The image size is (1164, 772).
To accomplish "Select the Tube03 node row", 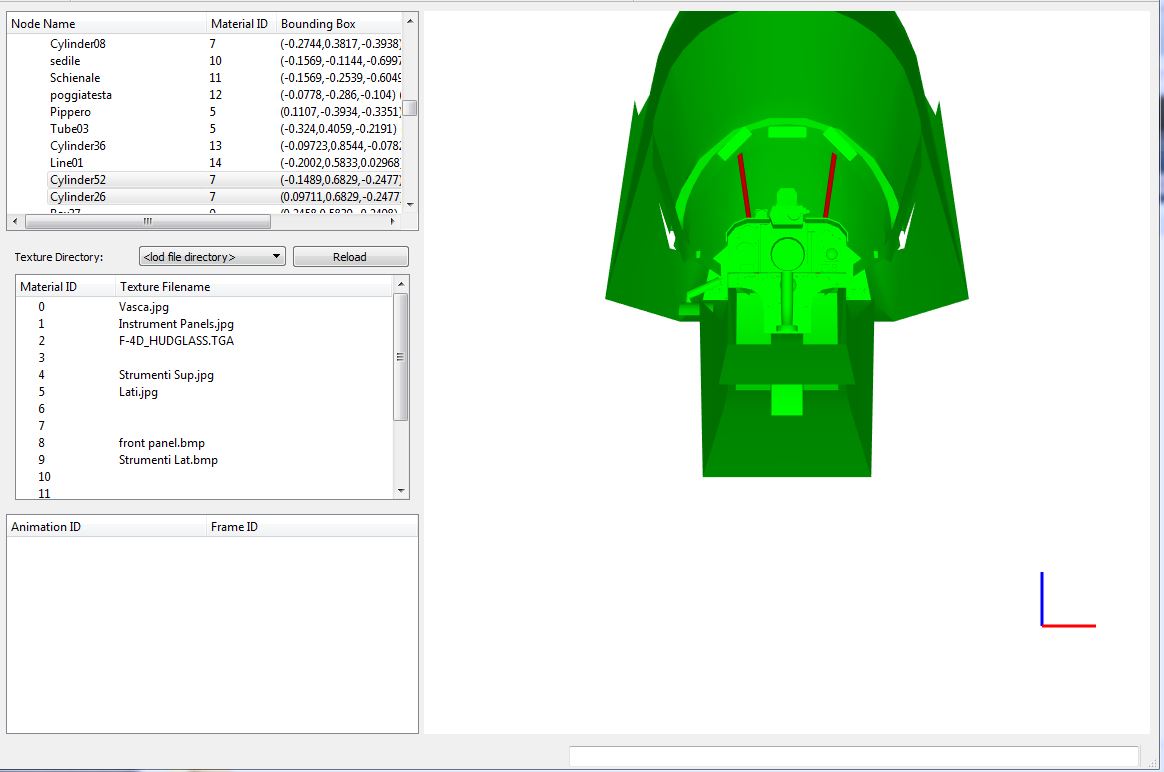I will pyautogui.click(x=205, y=129).
